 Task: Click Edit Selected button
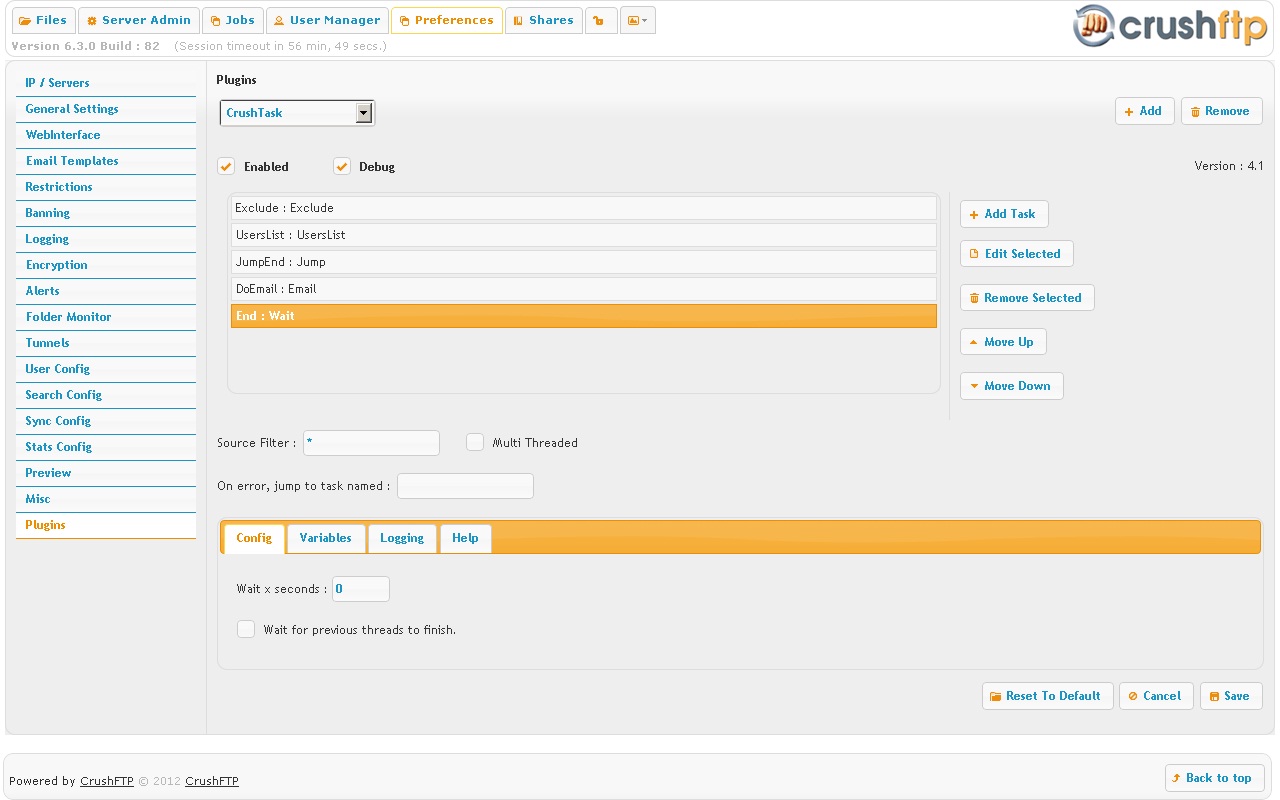tap(1016, 254)
